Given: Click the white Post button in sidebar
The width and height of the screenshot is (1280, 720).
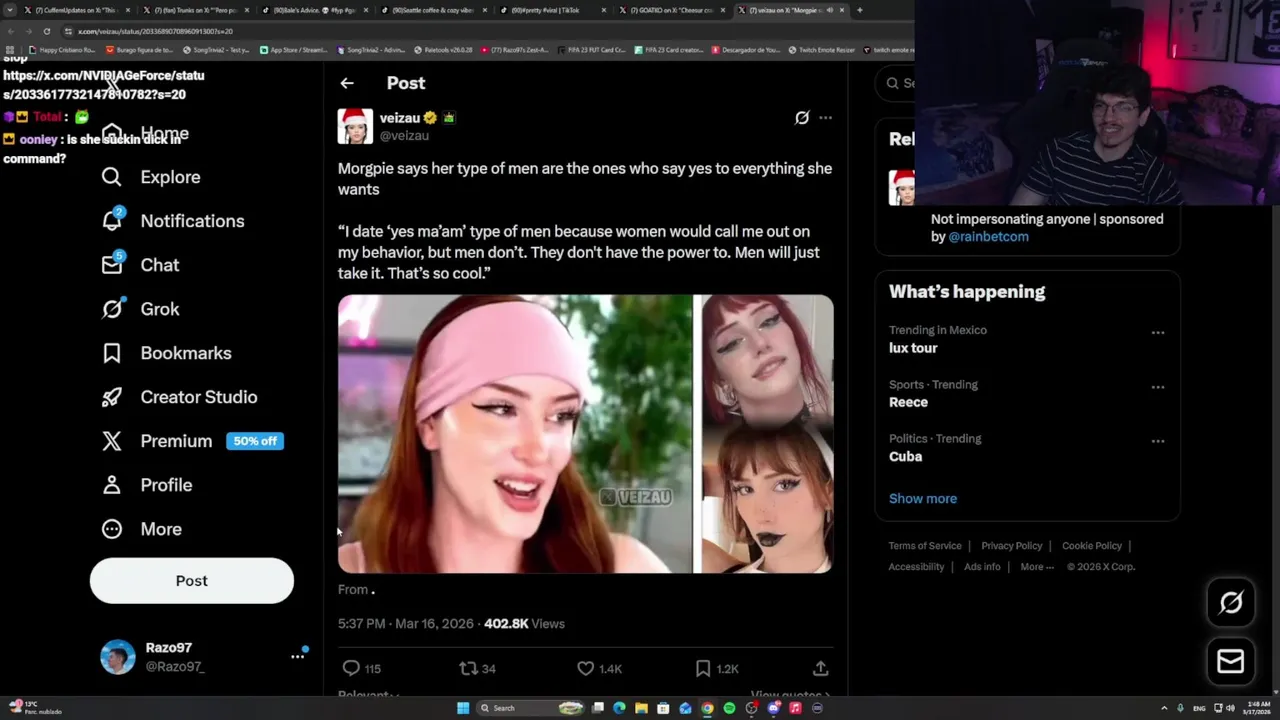Looking at the screenshot, I should [x=192, y=581].
